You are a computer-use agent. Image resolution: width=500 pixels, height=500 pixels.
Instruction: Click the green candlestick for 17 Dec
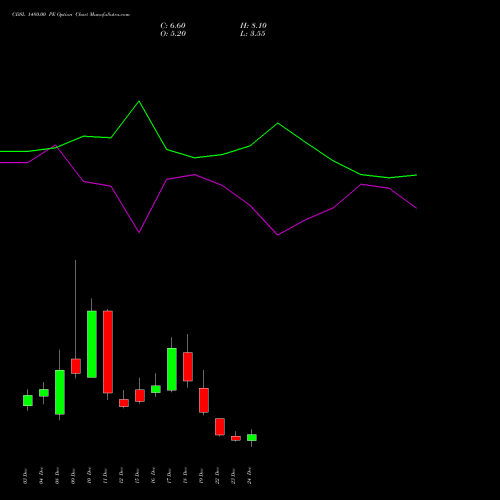tap(172, 369)
